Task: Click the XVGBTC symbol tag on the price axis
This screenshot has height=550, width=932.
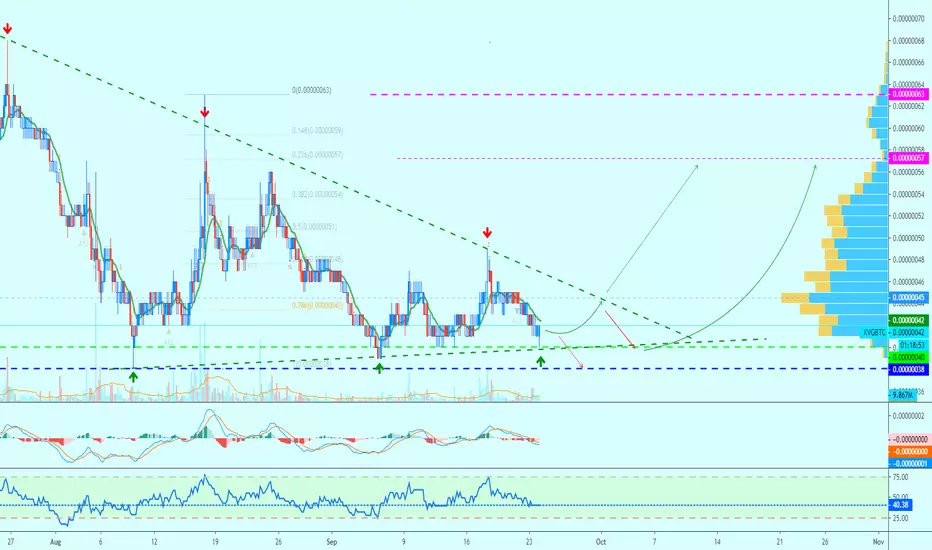Action: pyautogui.click(x=874, y=332)
